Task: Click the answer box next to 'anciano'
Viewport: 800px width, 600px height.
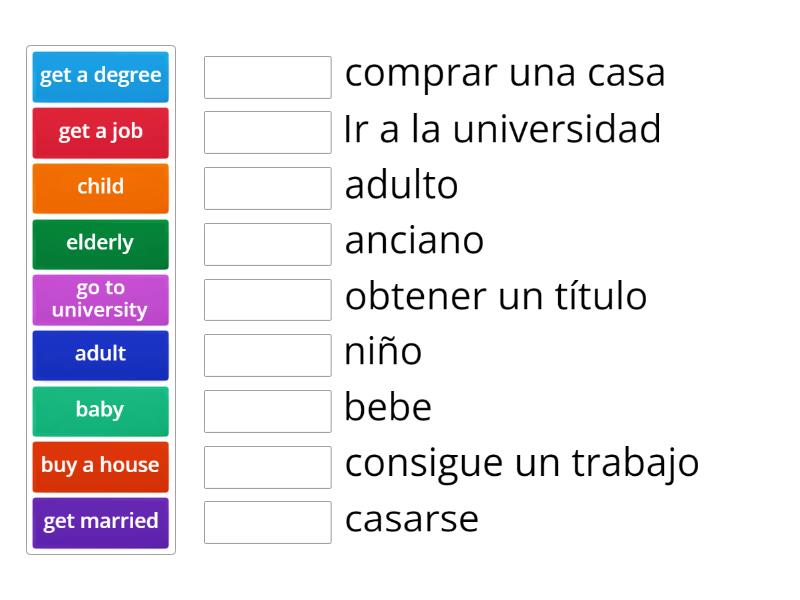Action: pyautogui.click(x=267, y=242)
